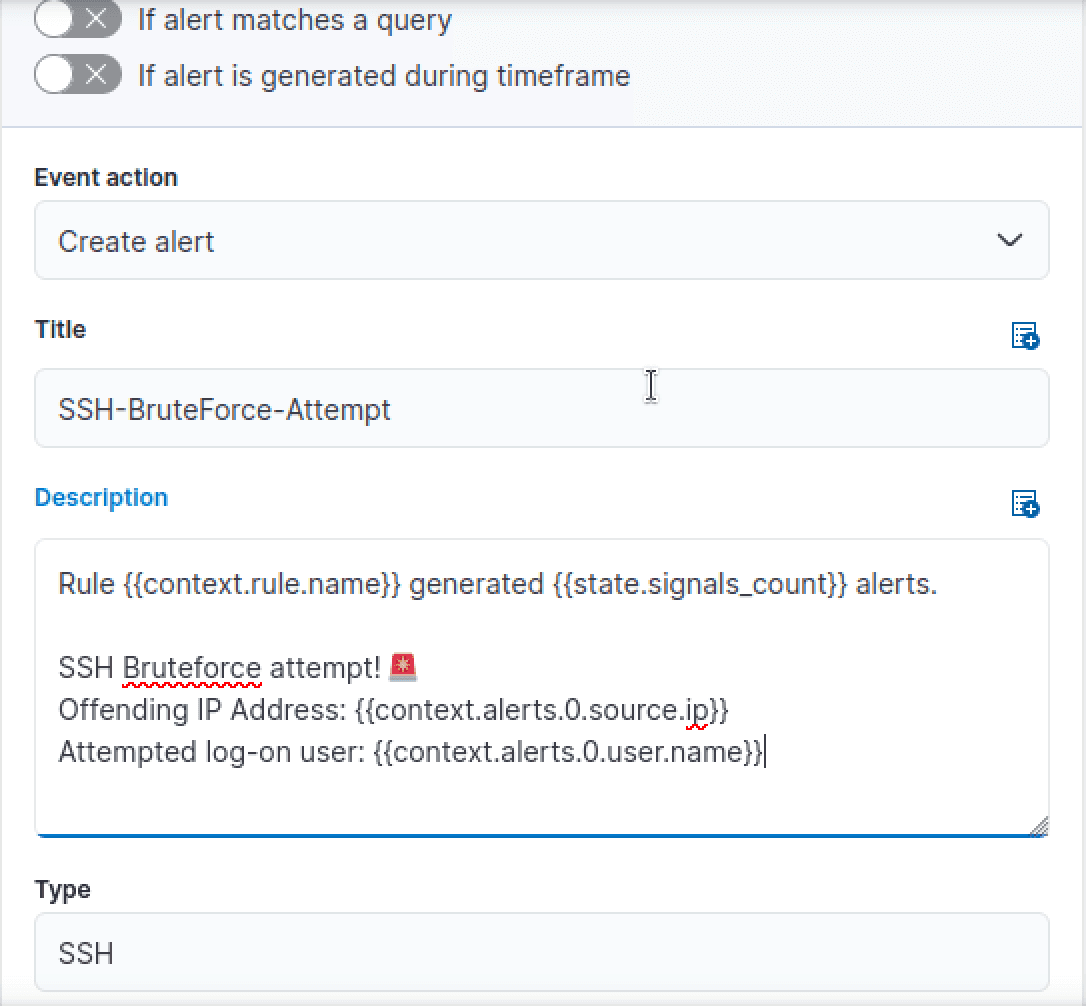This screenshot has height=1006, width=1086.
Task: Click the Attempted log-on user line in the description
Action: tap(411, 752)
